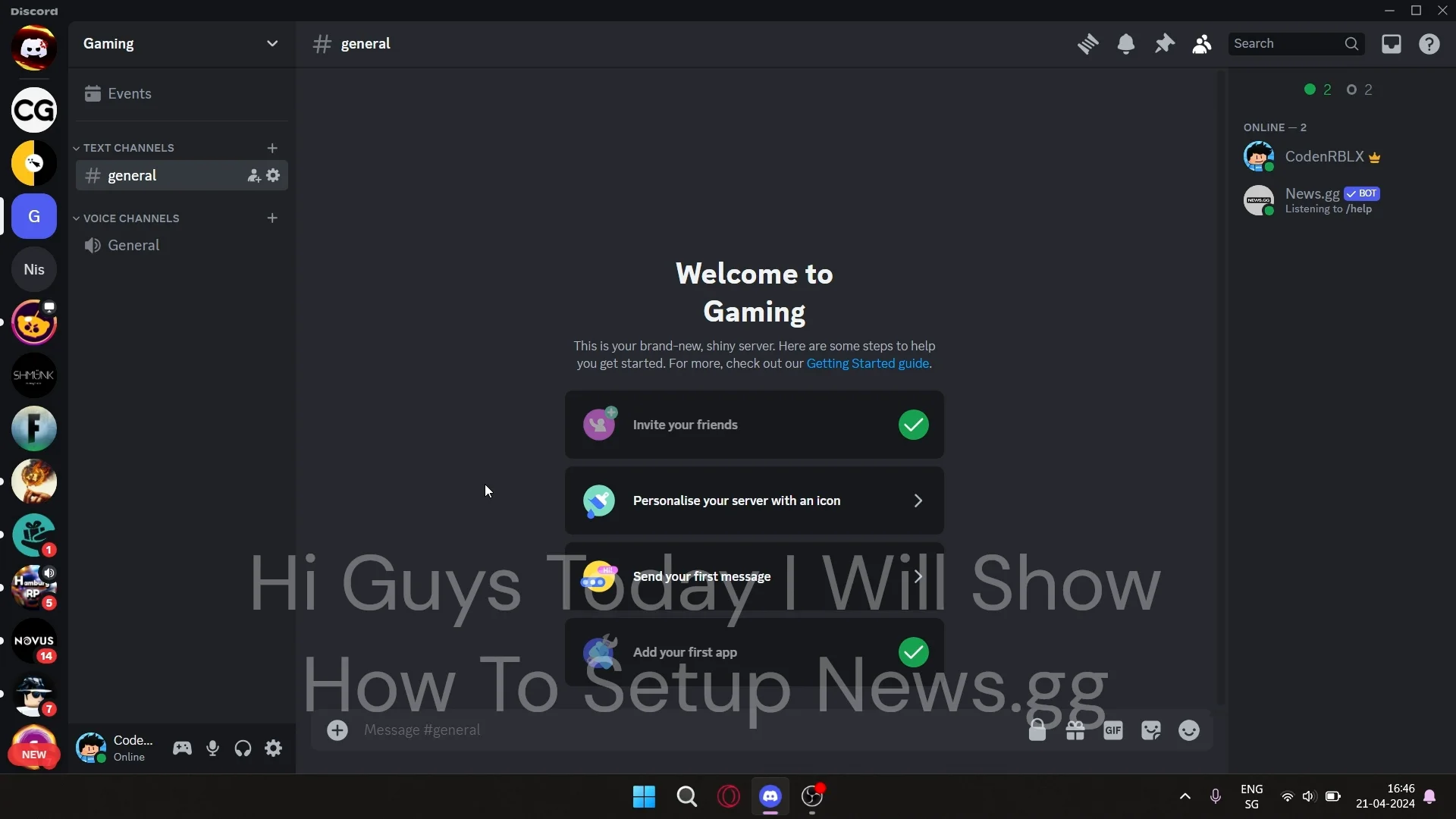The width and height of the screenshot is (1456, 819).
Task: Select the general text channel
Action: coord(132,175)
